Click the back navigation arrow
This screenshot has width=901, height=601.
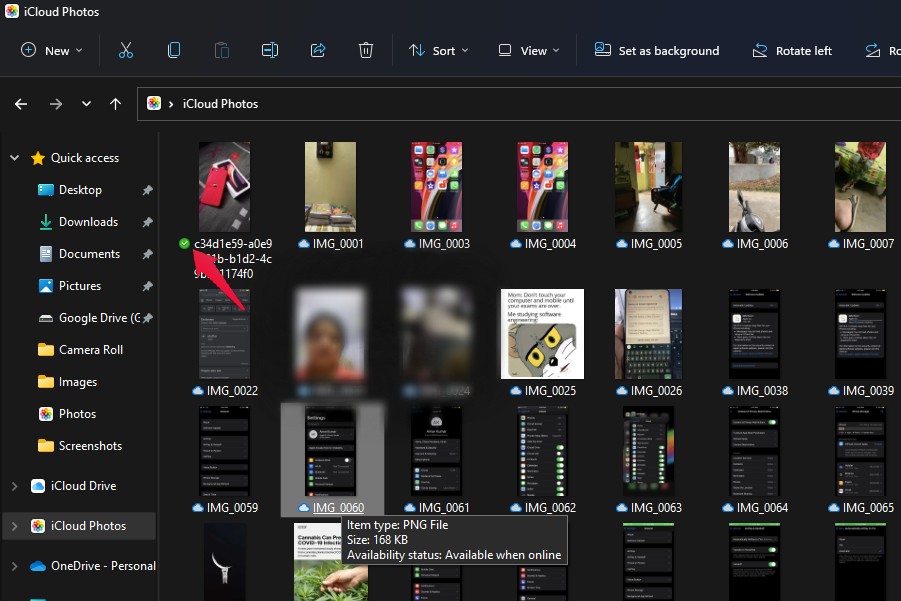point(20,103)
